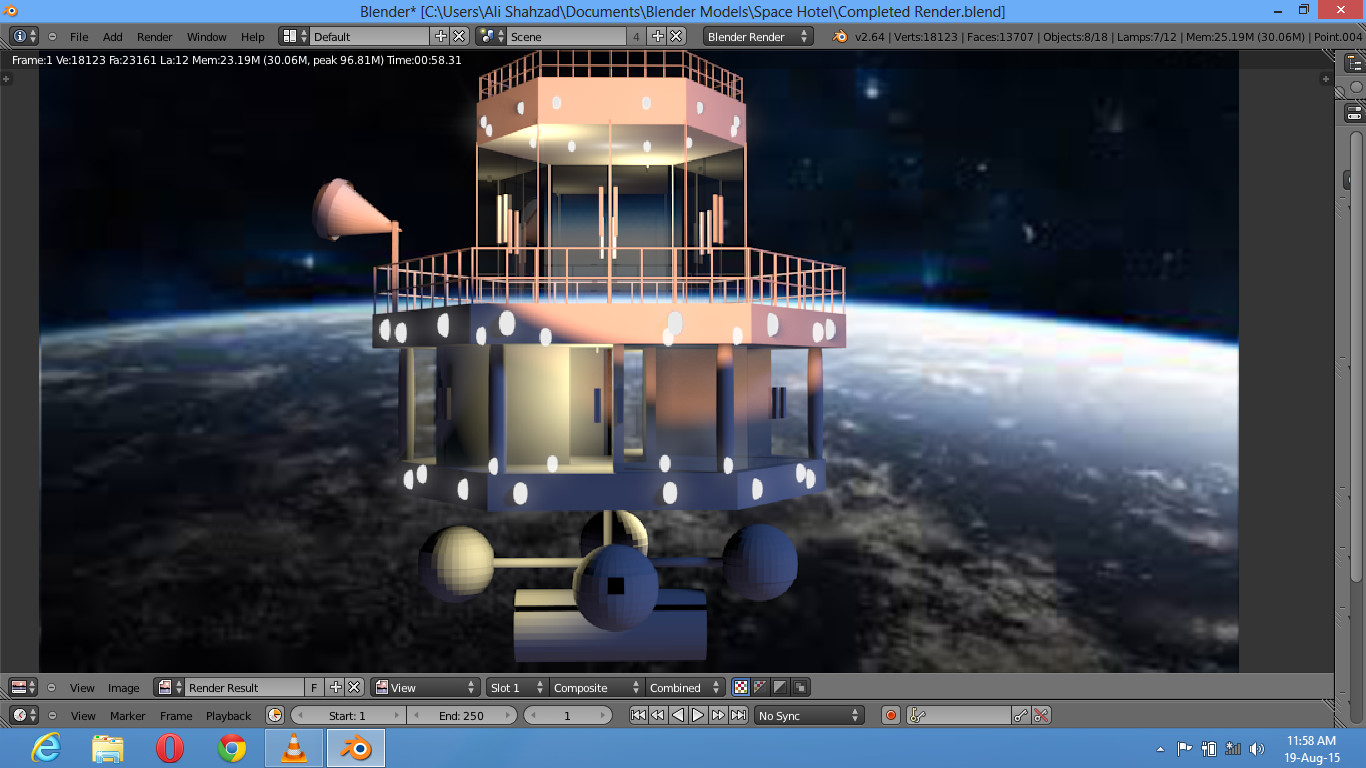Jump to the end frame
Image resolution: width=1366 pixels, height=768 pixels.
738,716
